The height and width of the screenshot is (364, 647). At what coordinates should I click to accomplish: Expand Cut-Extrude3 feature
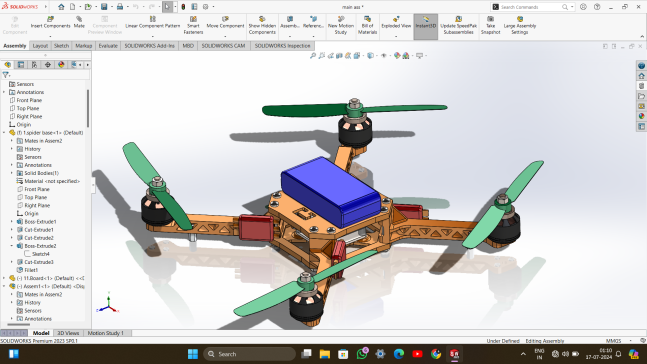tap(12, 262)
